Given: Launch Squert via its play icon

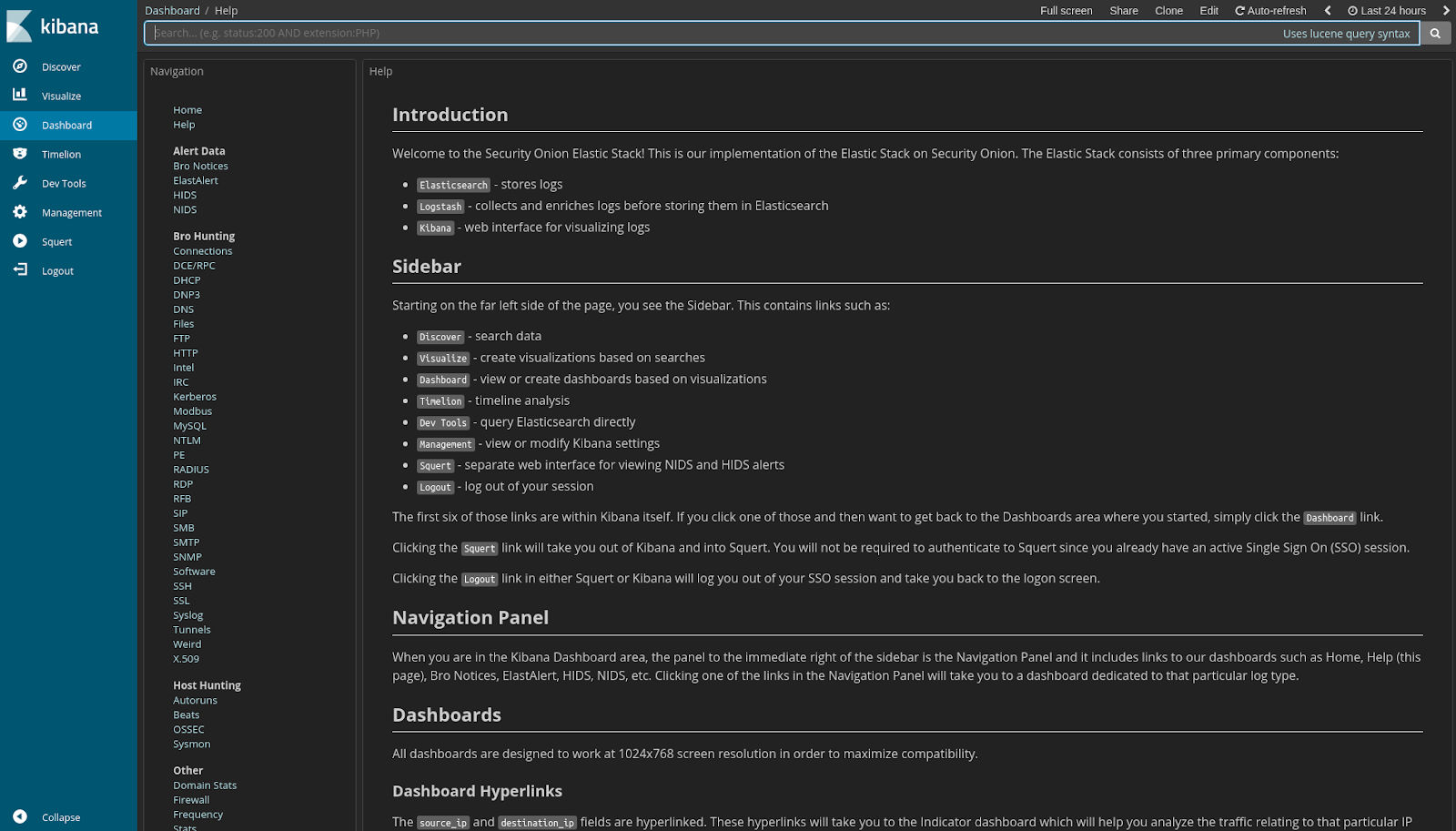Looking at the screenshot, I should pos(20,241).
